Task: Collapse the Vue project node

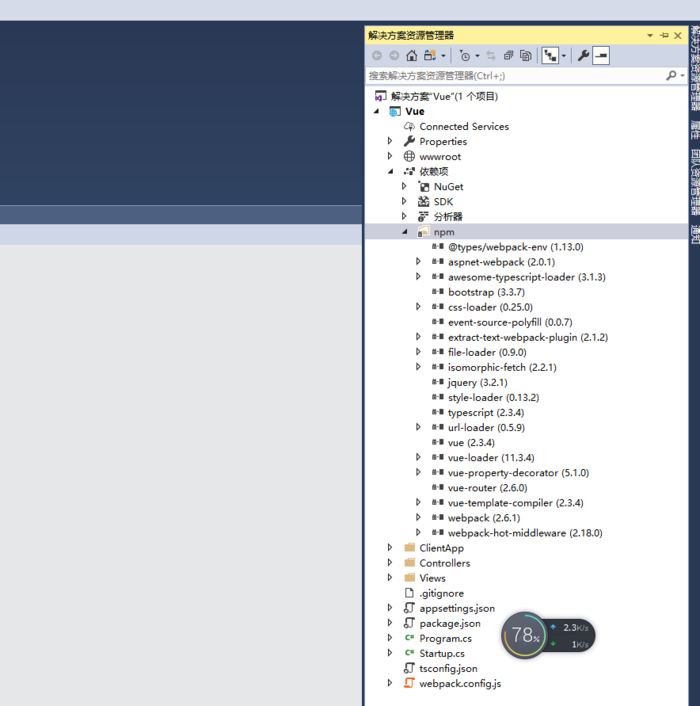Action: click(x=377, y=111)
